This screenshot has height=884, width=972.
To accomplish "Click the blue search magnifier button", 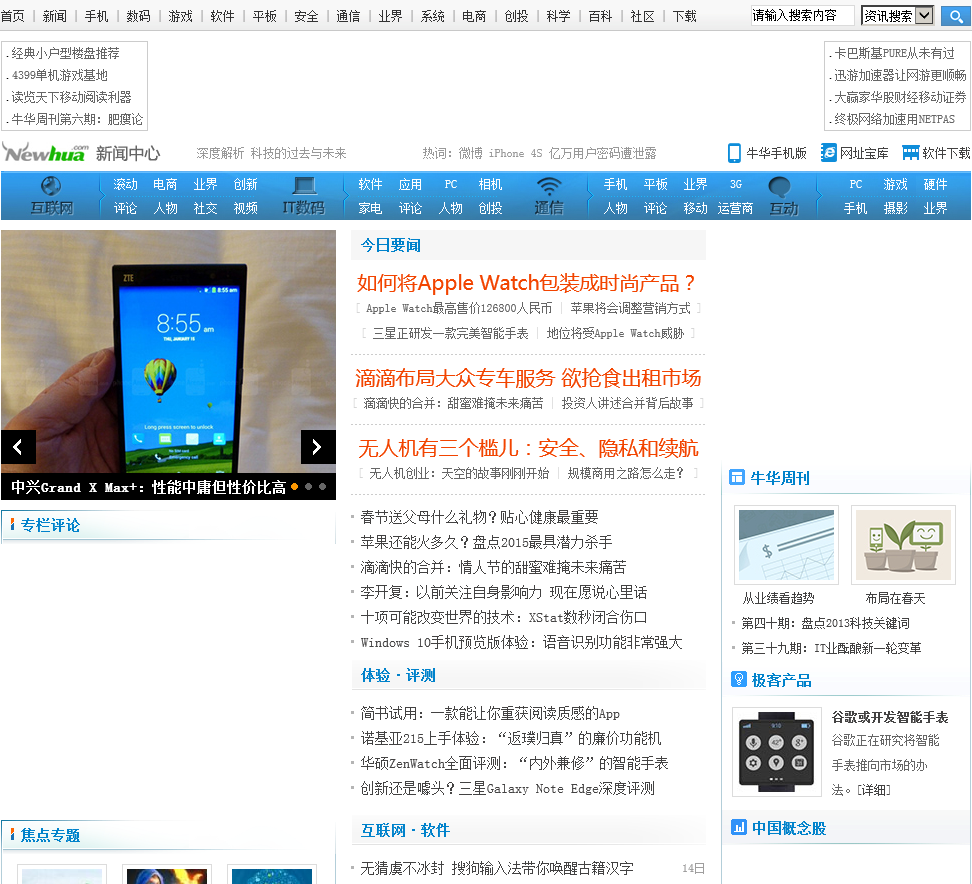I will [x=955, y=15].
